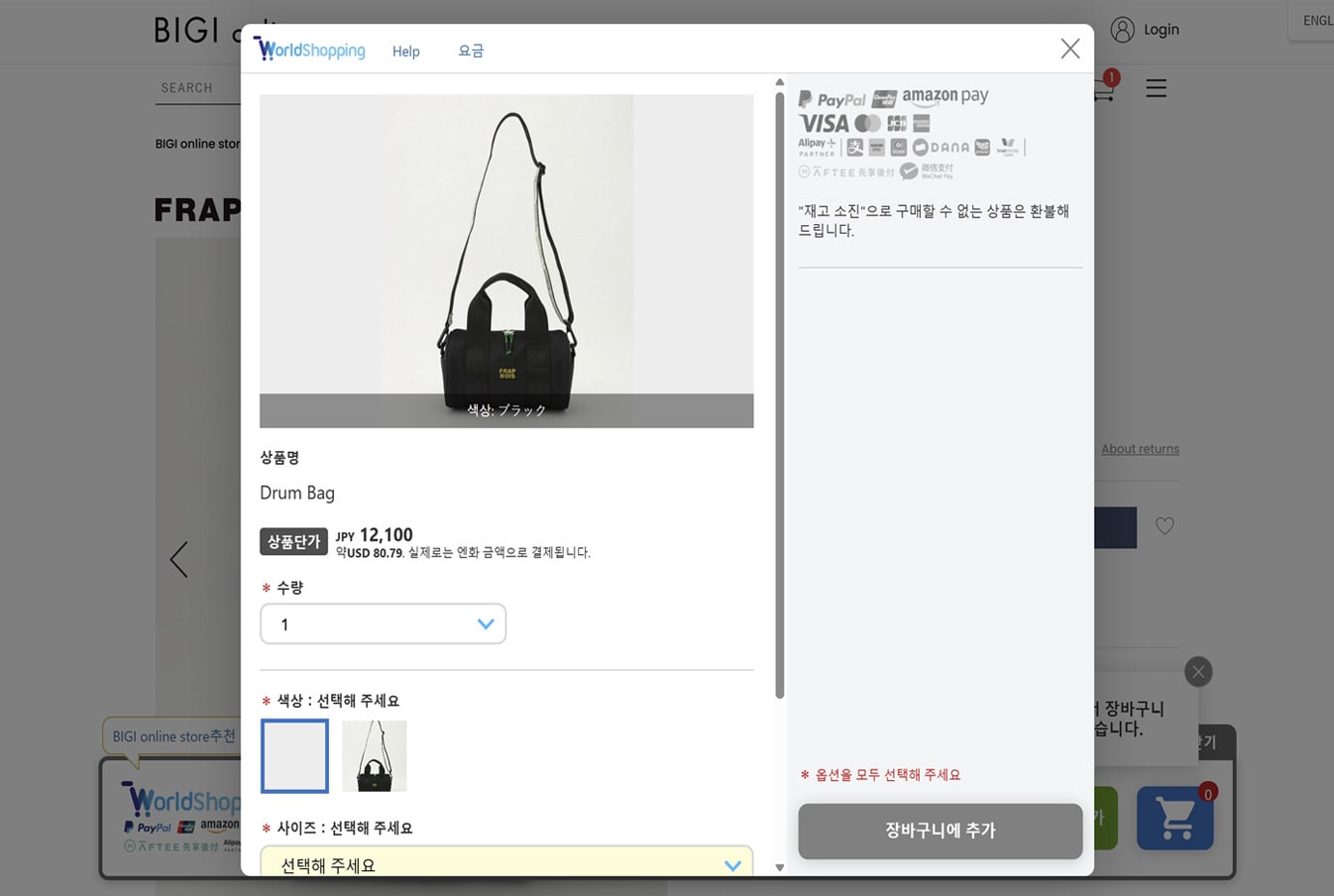Open the About returns link

(1140, 449)
